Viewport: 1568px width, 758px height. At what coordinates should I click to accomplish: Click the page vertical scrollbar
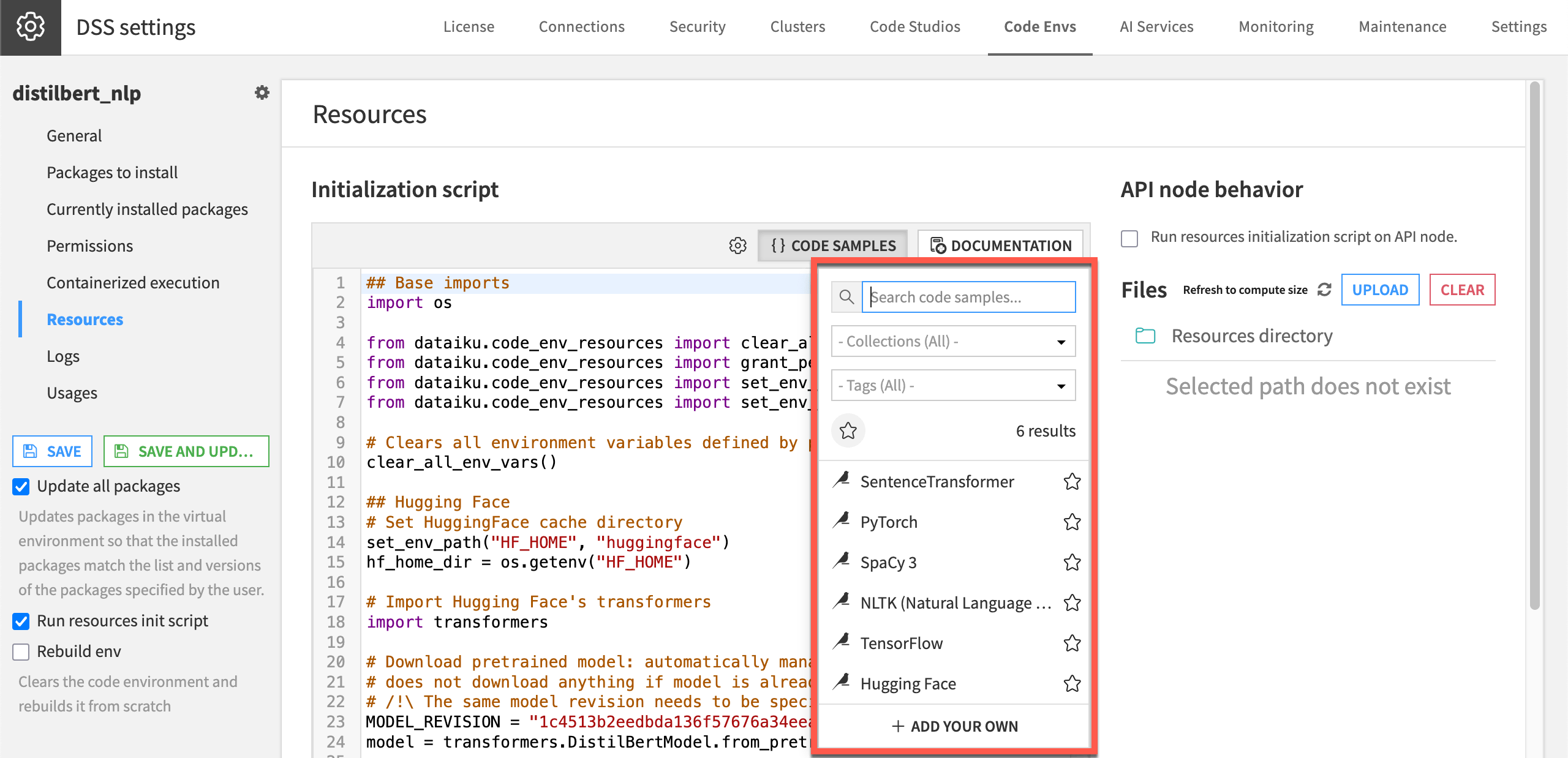(1534, 346)
